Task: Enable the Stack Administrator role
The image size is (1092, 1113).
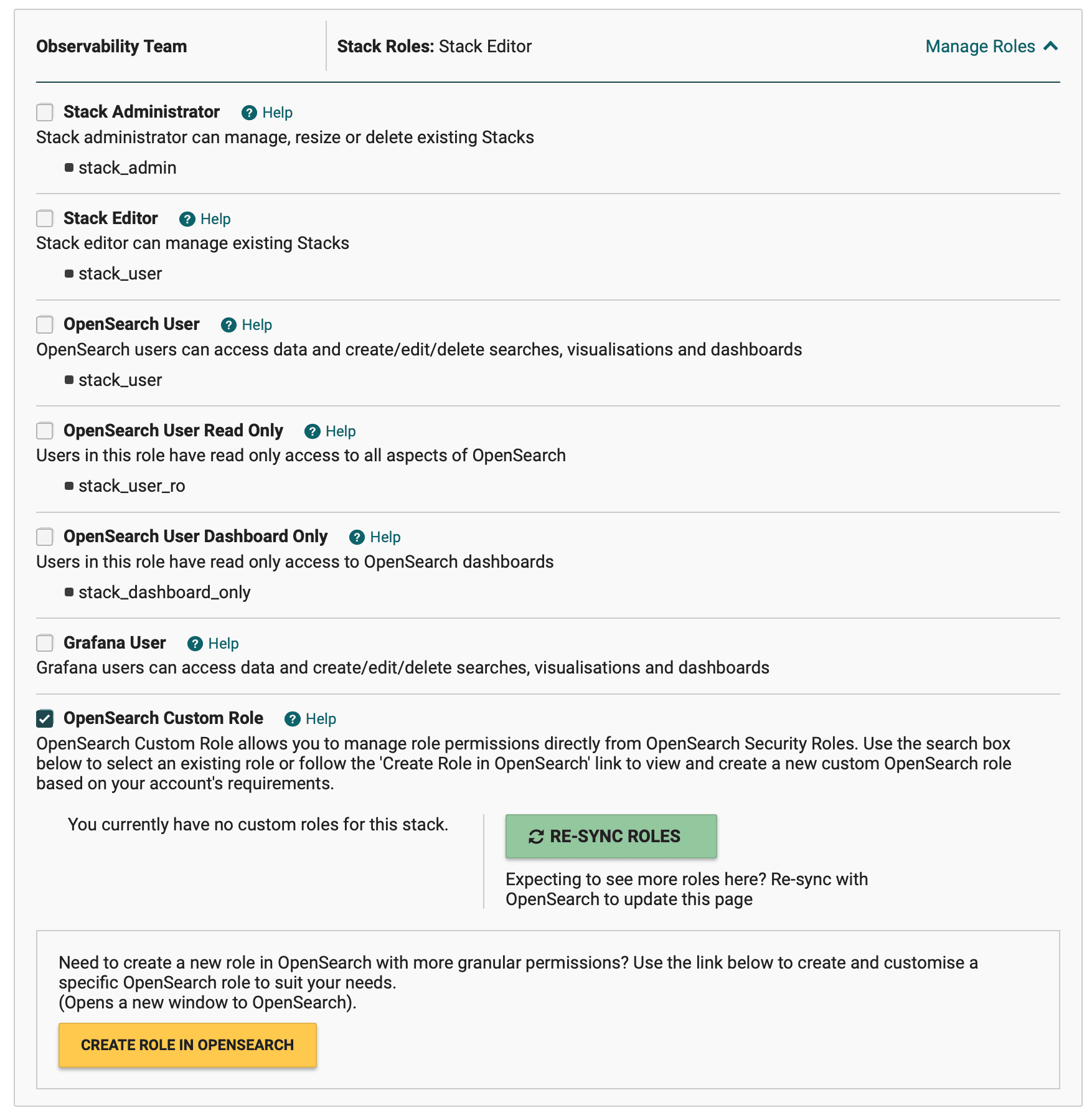Action: [44, 113]
